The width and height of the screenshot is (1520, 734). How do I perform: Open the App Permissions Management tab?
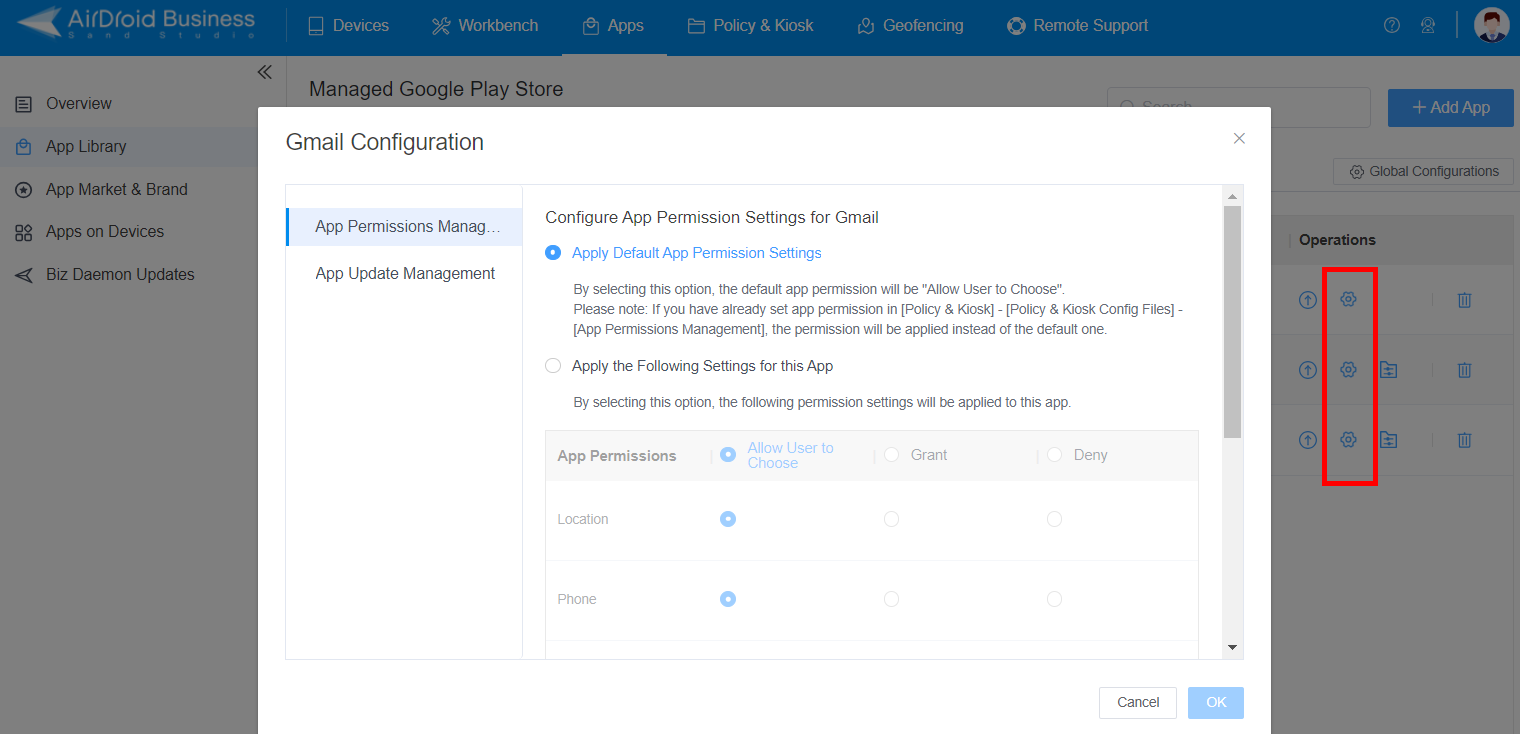click(404, 227)
